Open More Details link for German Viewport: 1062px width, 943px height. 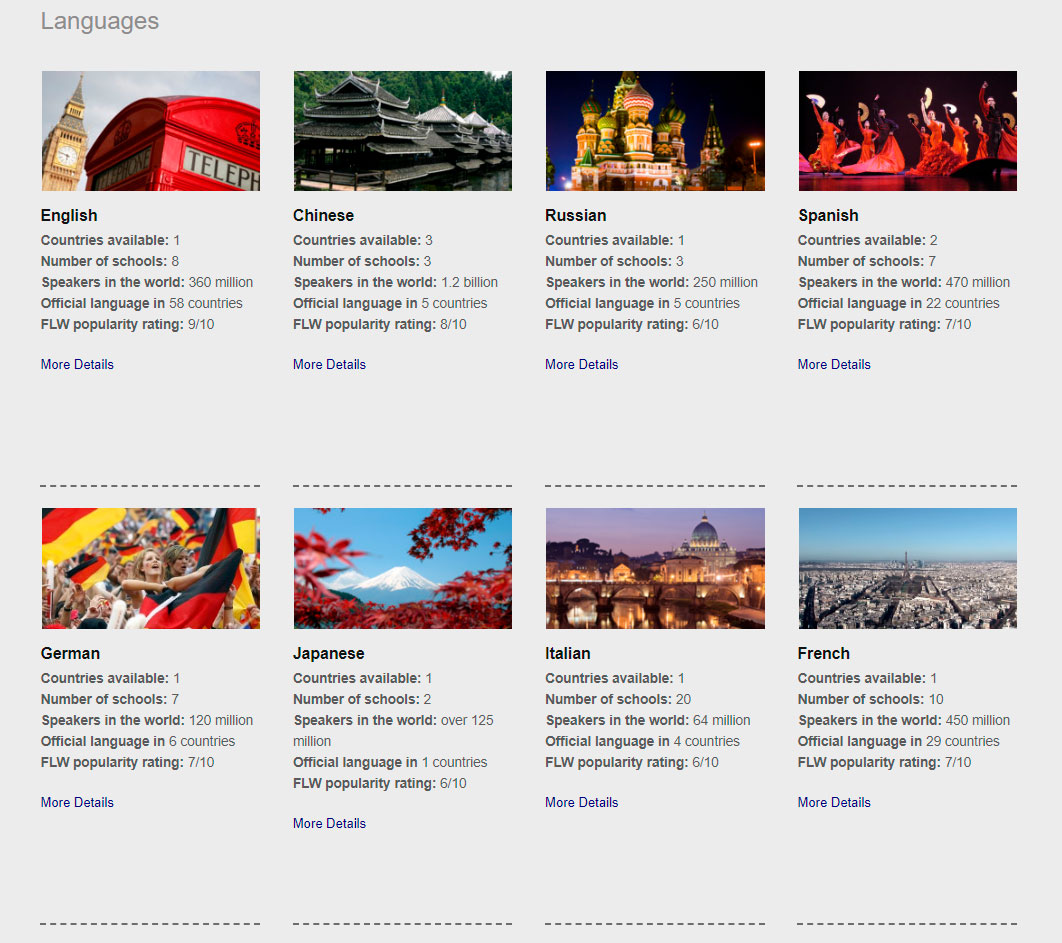pyautogui.click(x=77, y=802)
